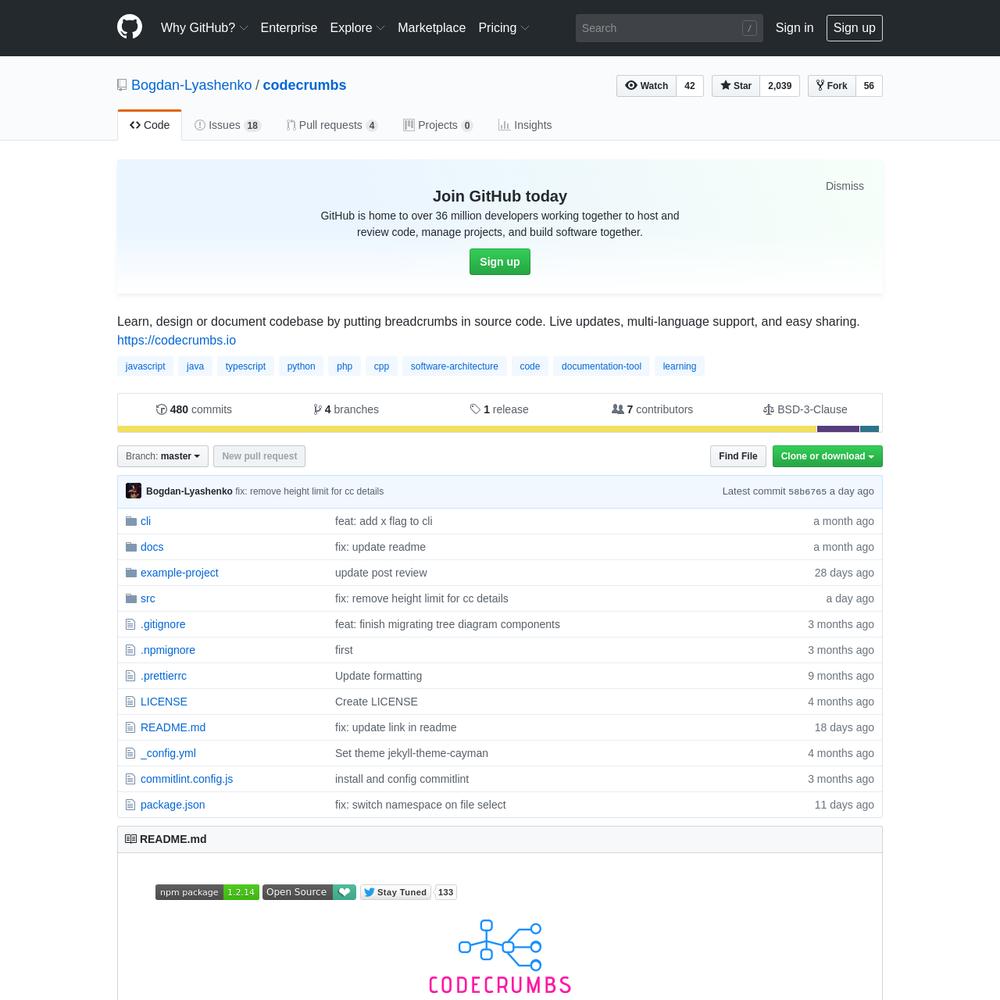1000x1000 pixels.
Task: Click the commitlint.config.js file icon
Action: pyautogui.click(x=131, y=779)
